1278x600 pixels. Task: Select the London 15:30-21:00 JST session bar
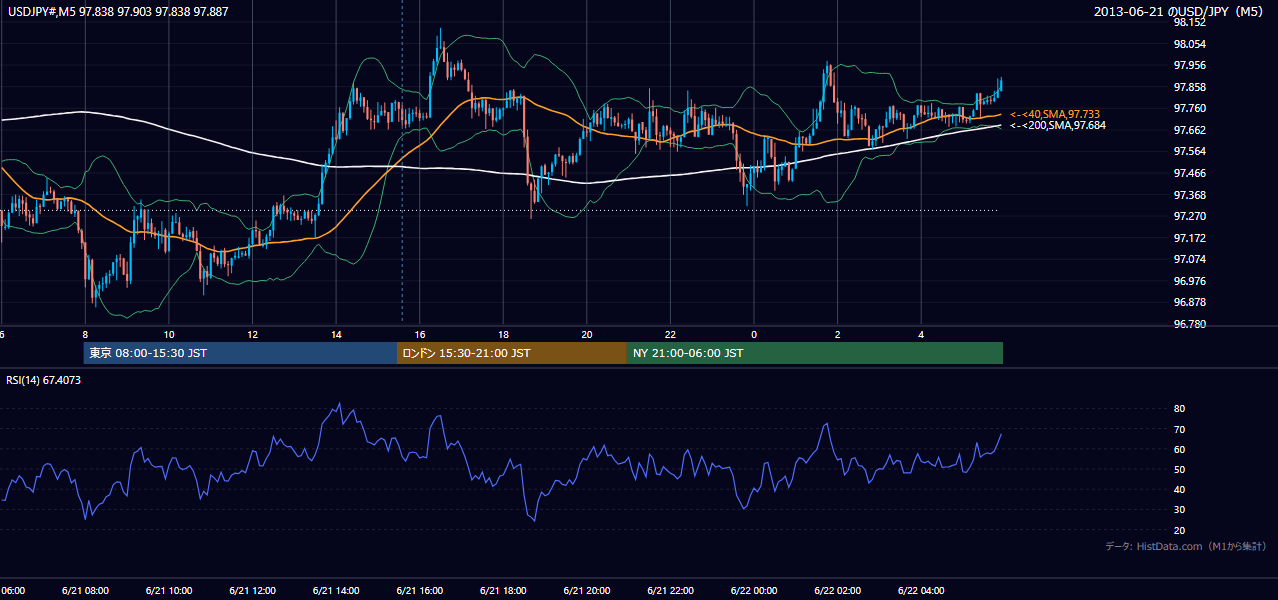pos(512,353)
